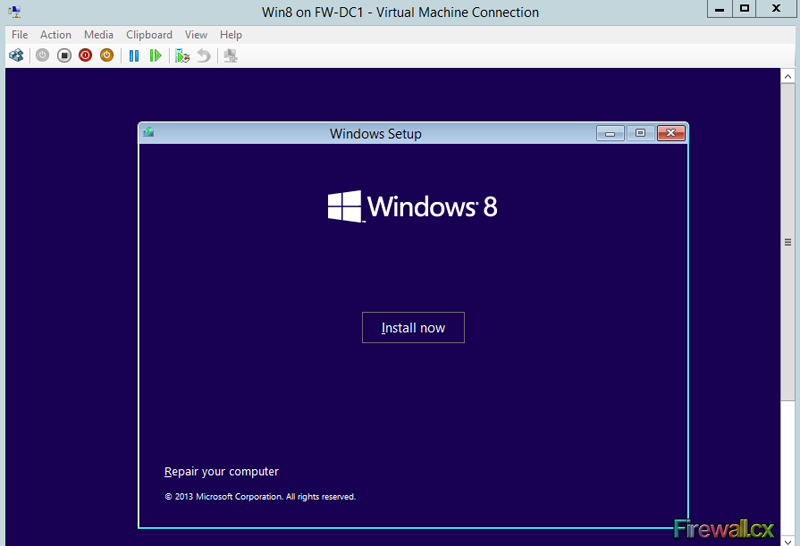The width and height of the screenshot is (800, 546).
Task: Maximize the Windows Setup dialog
Action: (x=640, y=133)
